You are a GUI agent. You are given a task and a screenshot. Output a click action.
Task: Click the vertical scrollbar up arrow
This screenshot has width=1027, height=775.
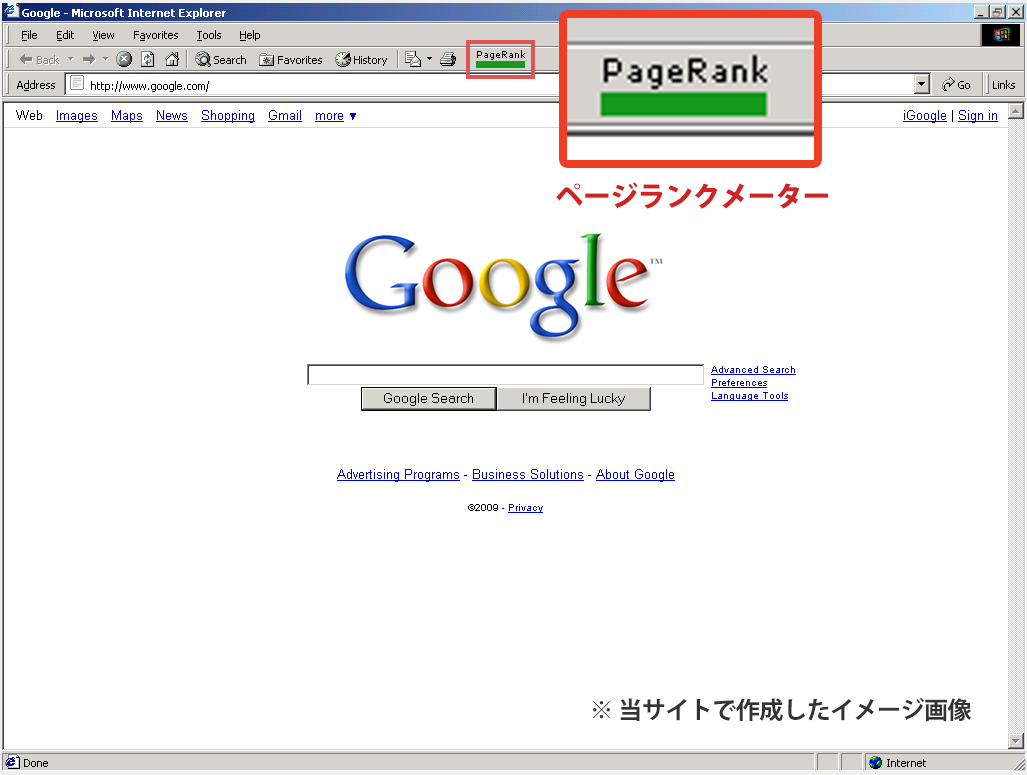pyautogui.click(x=1016, y=111)
